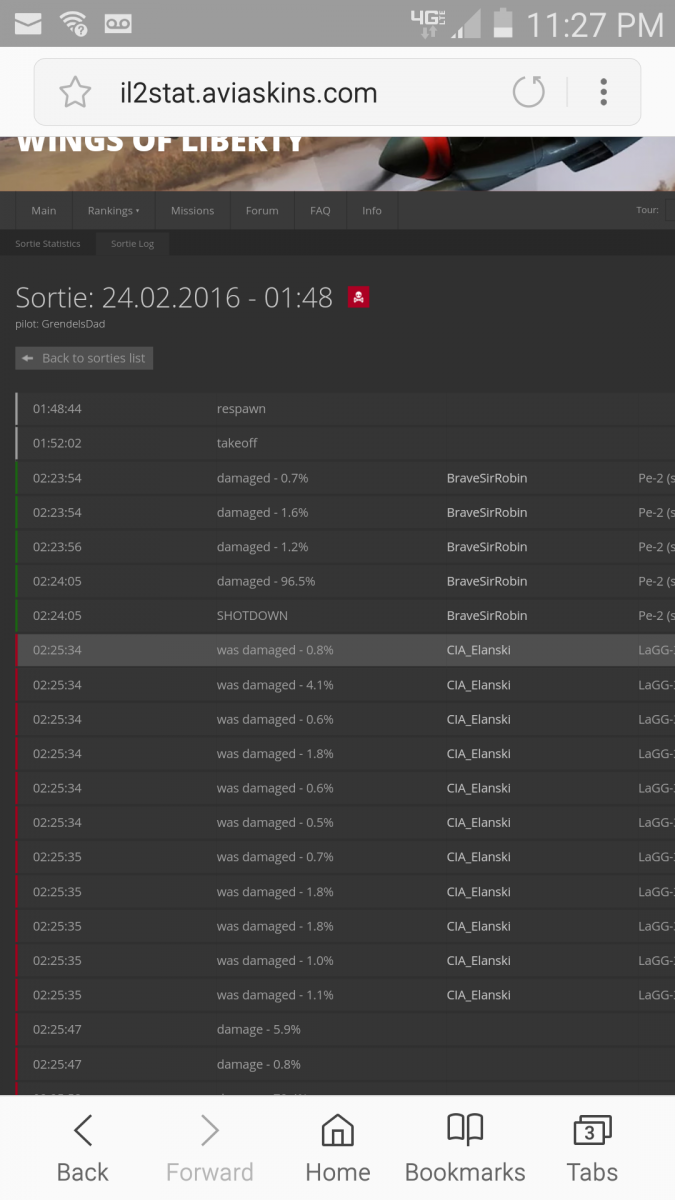Screen dimensions: 675x1200
Task: Click pilot name GrendelsDad
Action: pyautogui.click(x=75, y=324)
